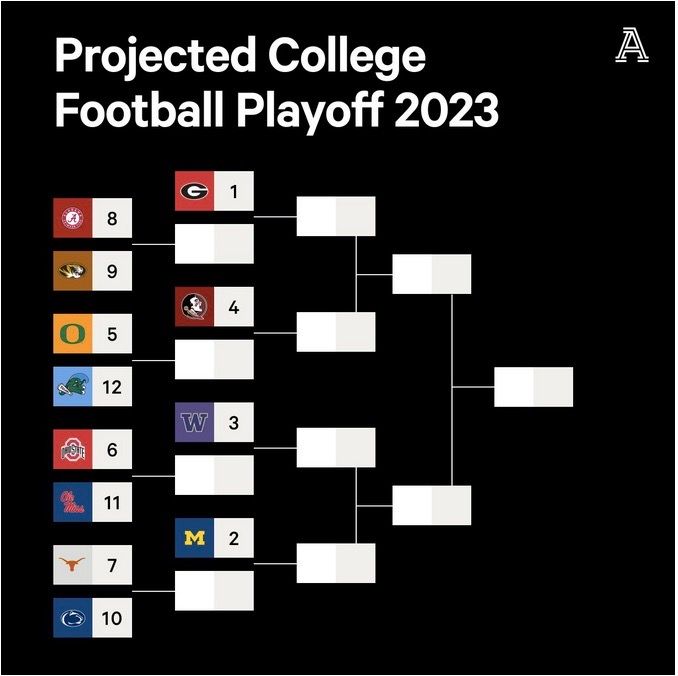
Task: Click the Alabama Crimson Tide logo
Action: 73,218
